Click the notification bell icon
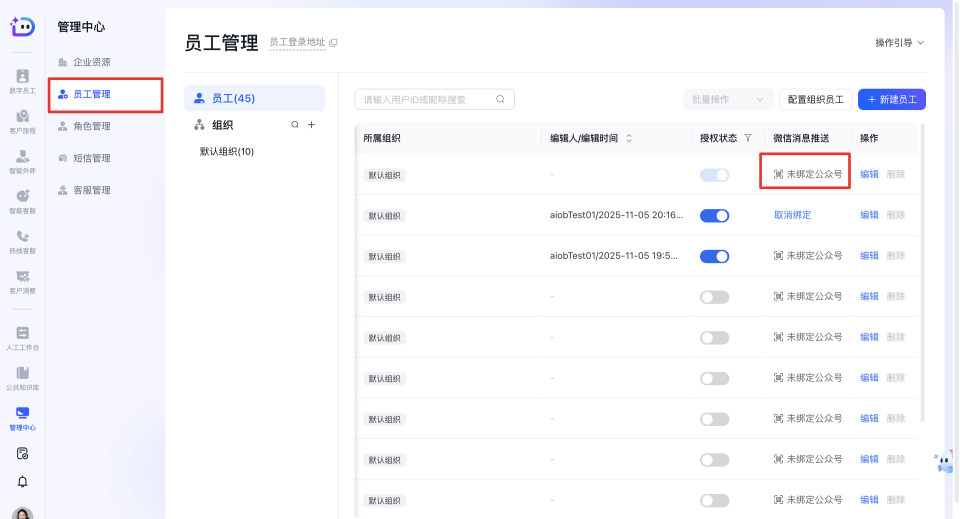This screenshot has width=960, height=519. coord(22,481)
